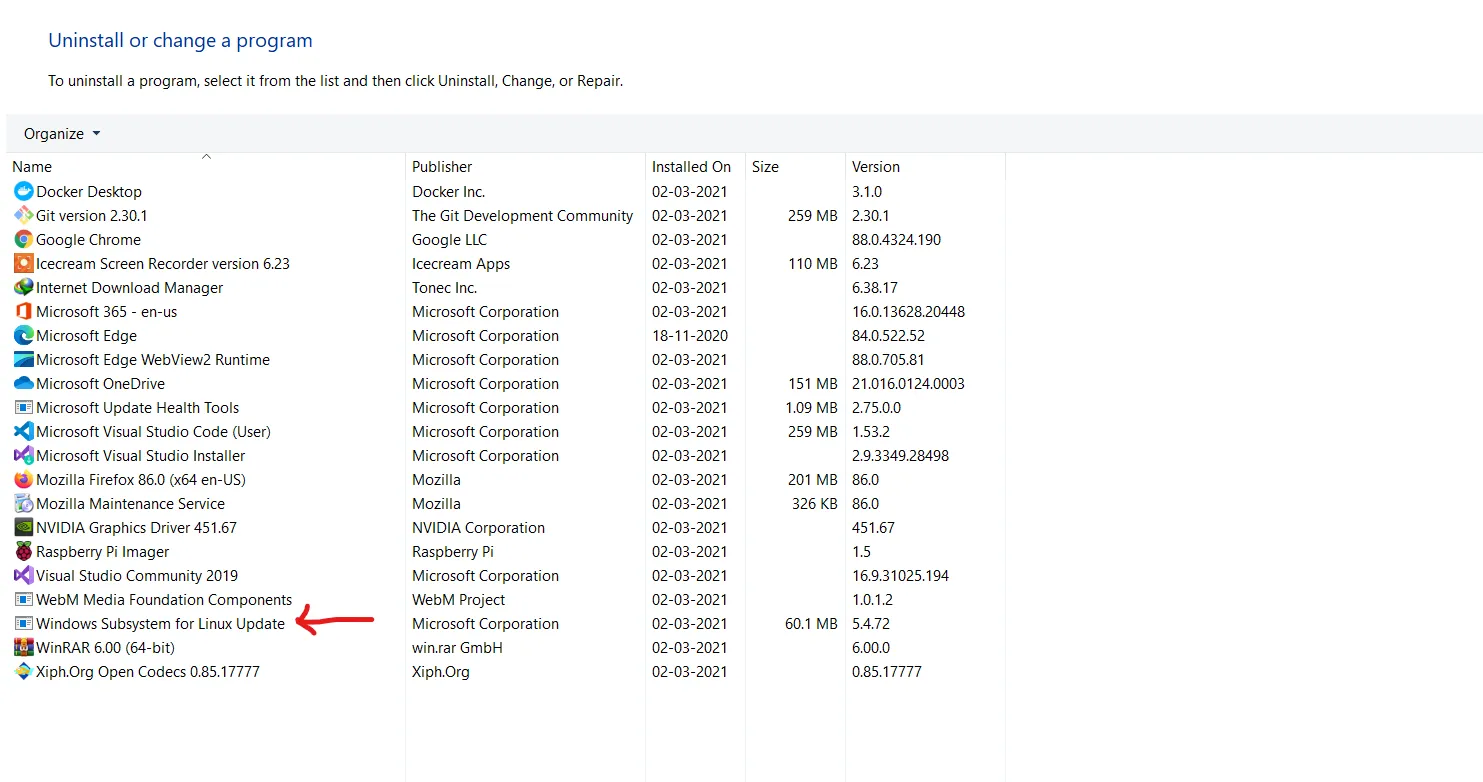Click the Google LLC publisher cell
This screenshot has width=1483, height=782.
(x=450, y=239)
